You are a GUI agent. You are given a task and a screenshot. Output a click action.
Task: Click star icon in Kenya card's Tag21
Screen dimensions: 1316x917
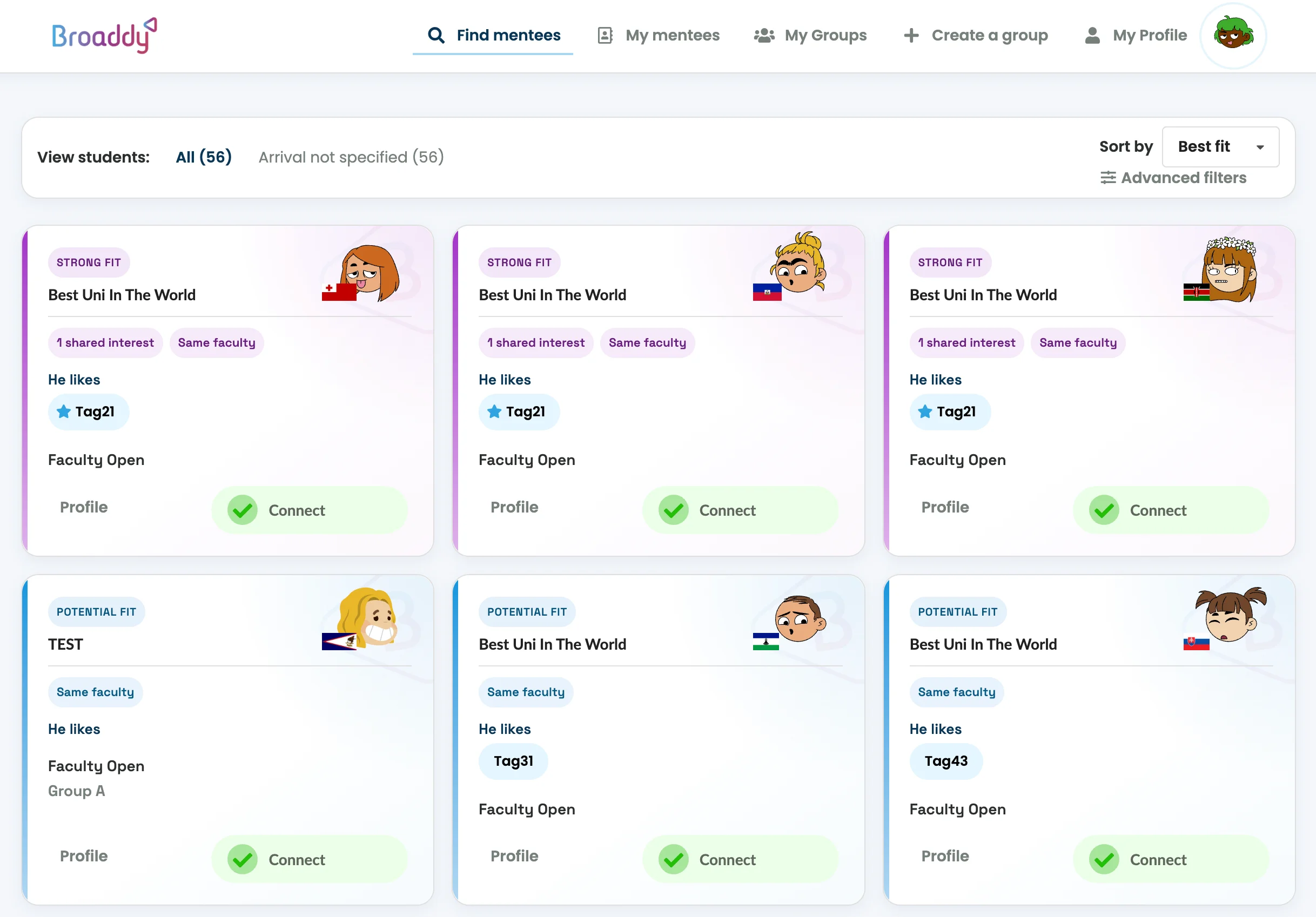point(925,412)
